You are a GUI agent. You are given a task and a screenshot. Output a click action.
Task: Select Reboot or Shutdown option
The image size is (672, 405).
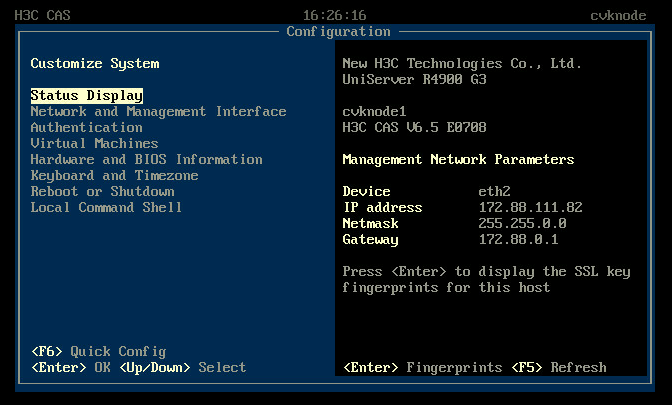[102, 192]
